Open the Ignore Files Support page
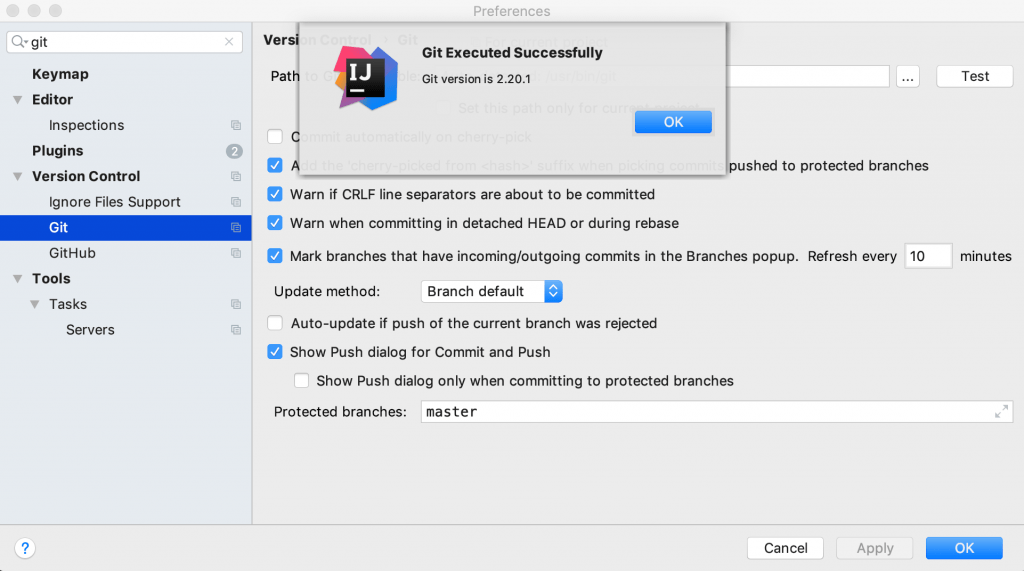This screenshot has height=571, width=1024. pos(115,202)
